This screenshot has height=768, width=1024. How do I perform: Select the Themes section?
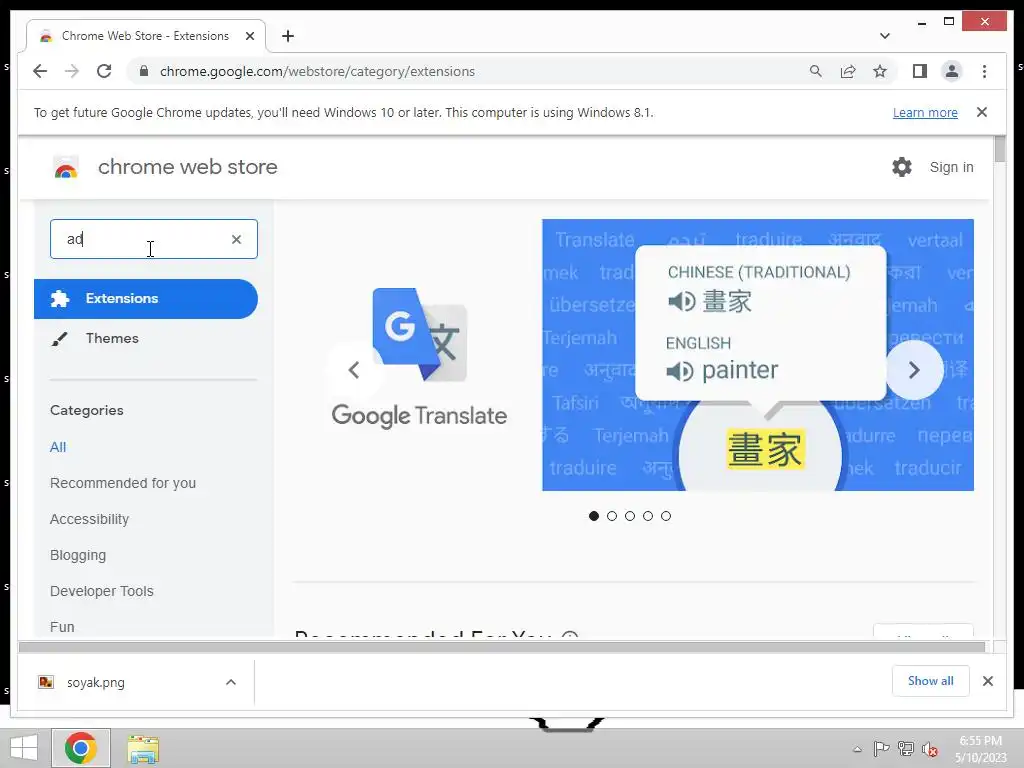pyautogui.click(x=112, y=338)
